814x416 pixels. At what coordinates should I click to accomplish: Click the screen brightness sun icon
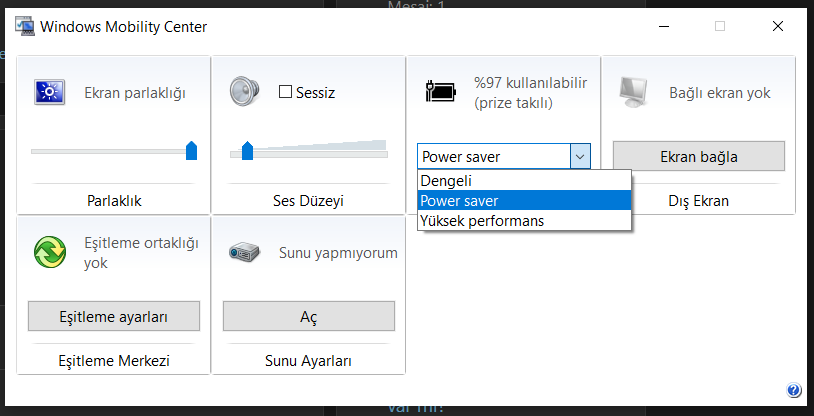[x=48, y=92]
